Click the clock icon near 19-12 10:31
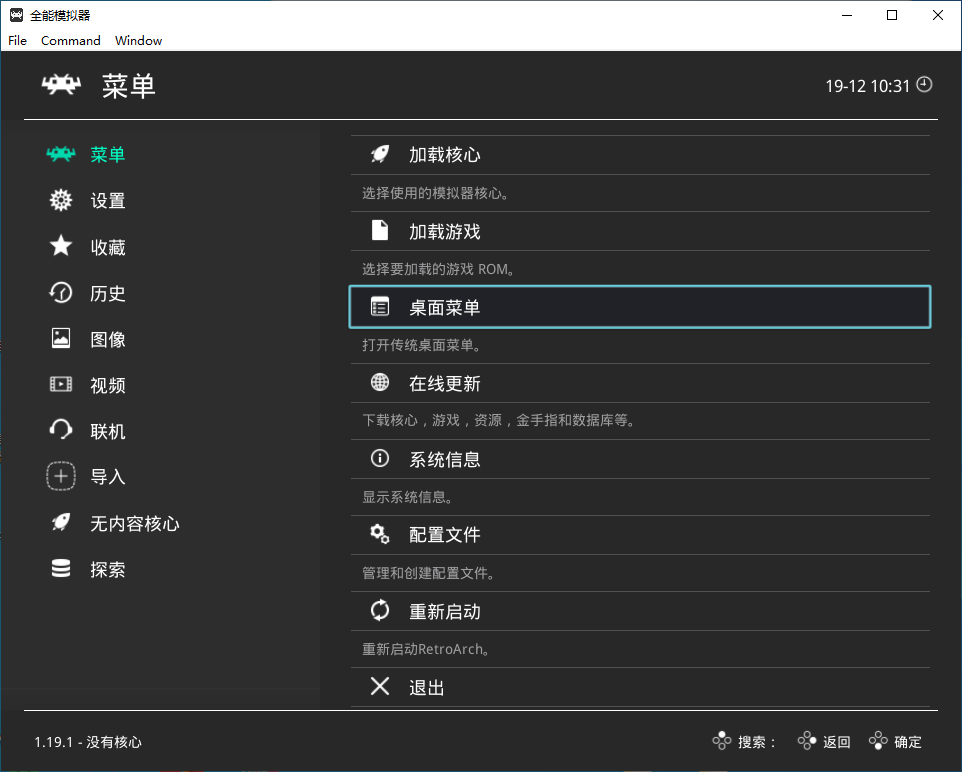The image size is (962, 772). (x=922, y=85)
